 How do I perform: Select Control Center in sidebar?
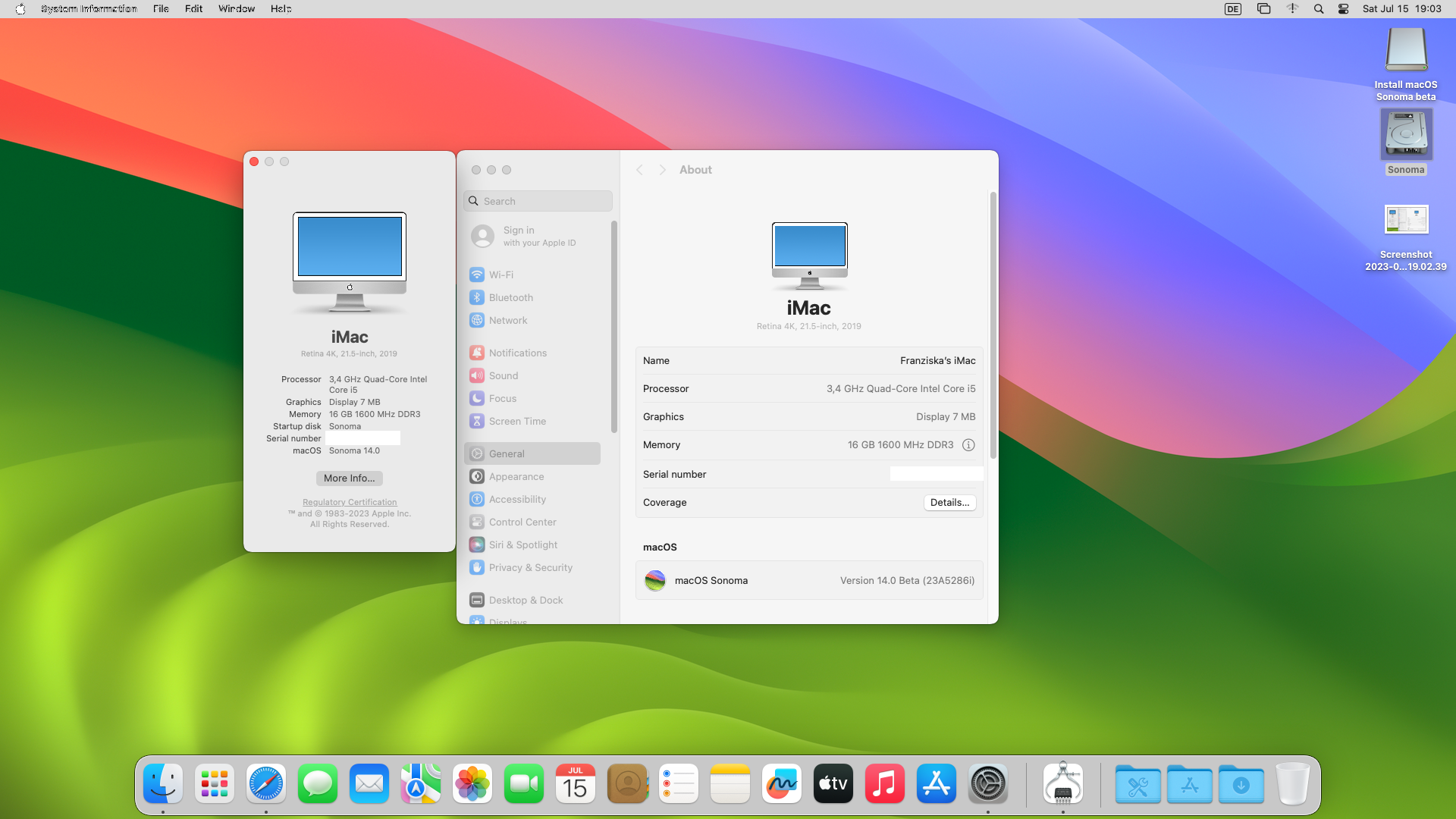click(522, 522)
